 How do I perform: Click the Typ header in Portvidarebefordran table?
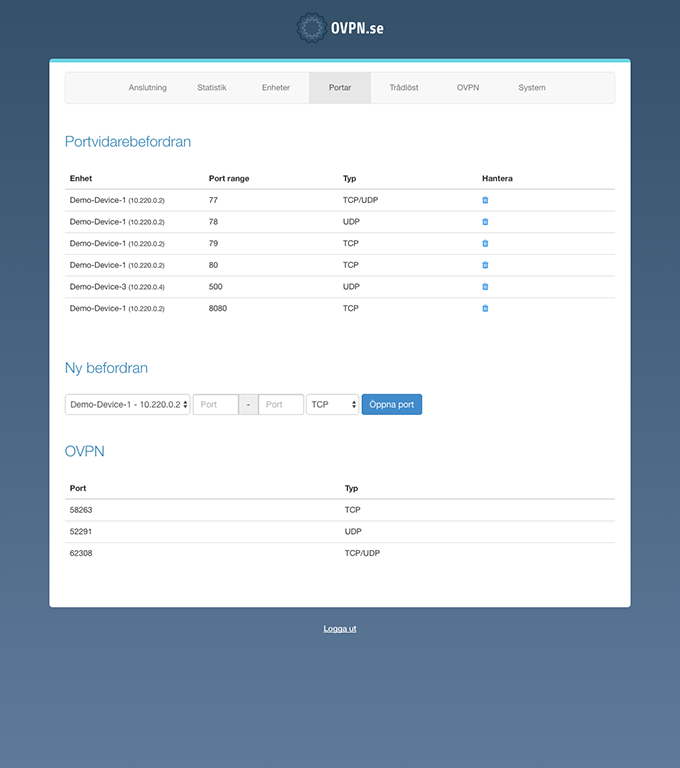[349, 178]
